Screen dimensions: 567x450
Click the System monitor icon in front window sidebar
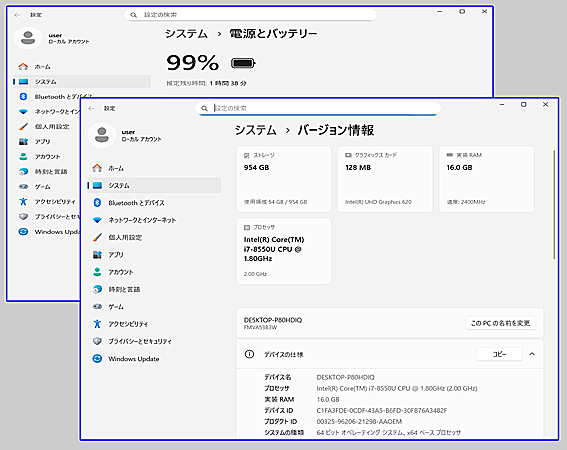pyautogui.click(x=97, y=185)
